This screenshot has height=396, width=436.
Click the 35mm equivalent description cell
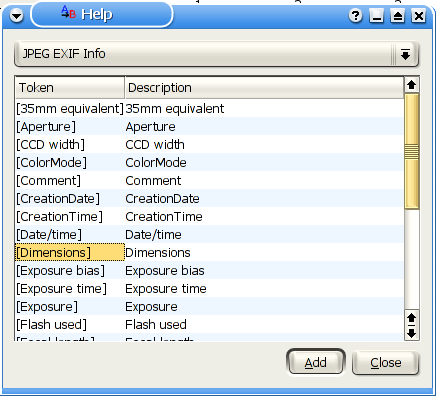tap(264, 109)
